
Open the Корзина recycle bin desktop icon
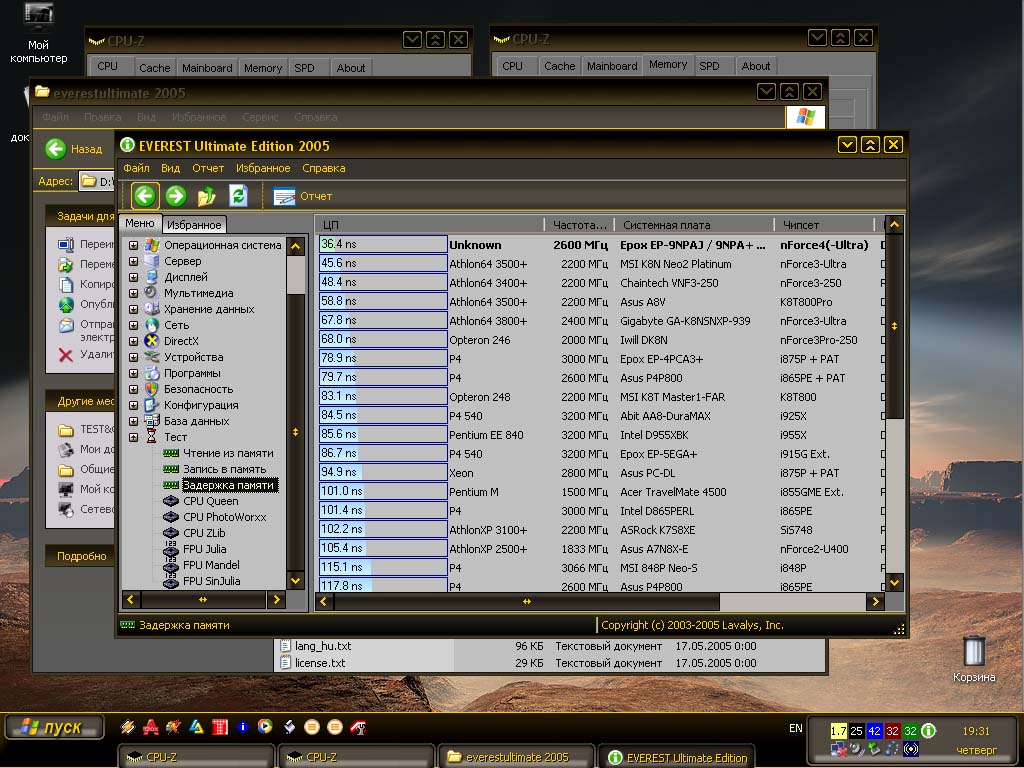click(974, 658)
